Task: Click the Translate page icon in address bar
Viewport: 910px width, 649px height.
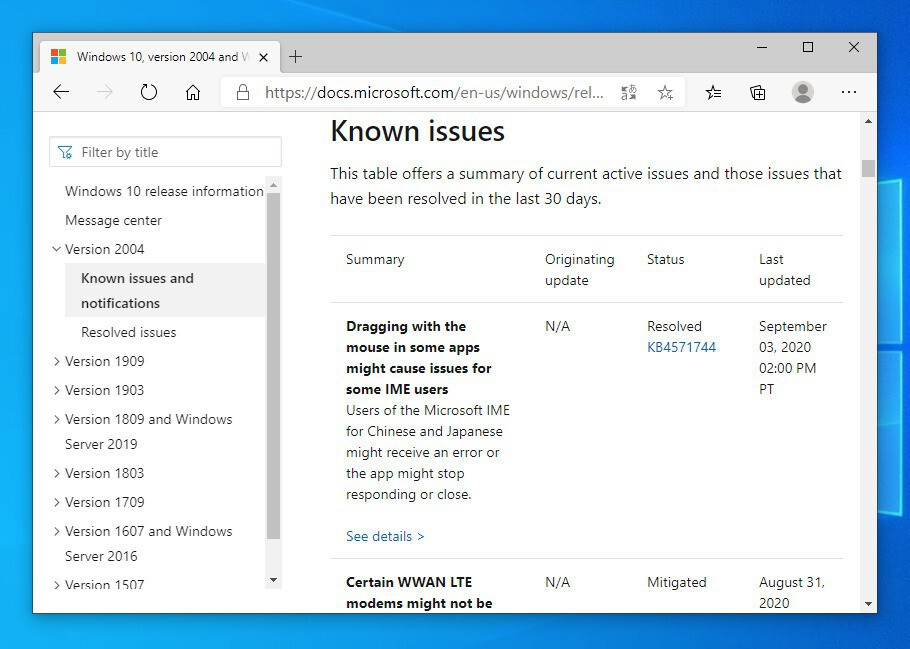Action: tap(628, 93)
